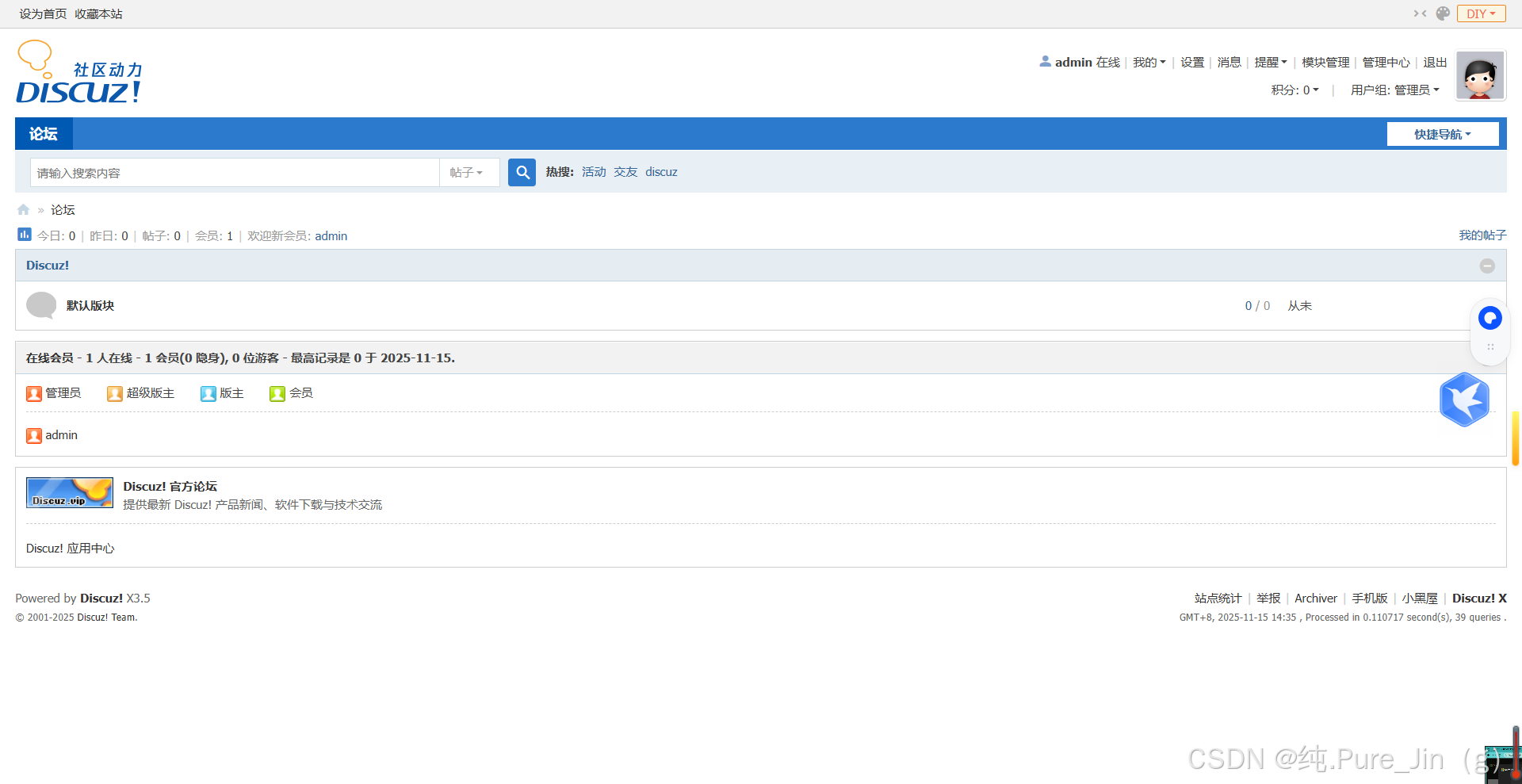Click the admin user icon in header
The width and height of the screenshot is (1522, 784).
click(1046, 61)
